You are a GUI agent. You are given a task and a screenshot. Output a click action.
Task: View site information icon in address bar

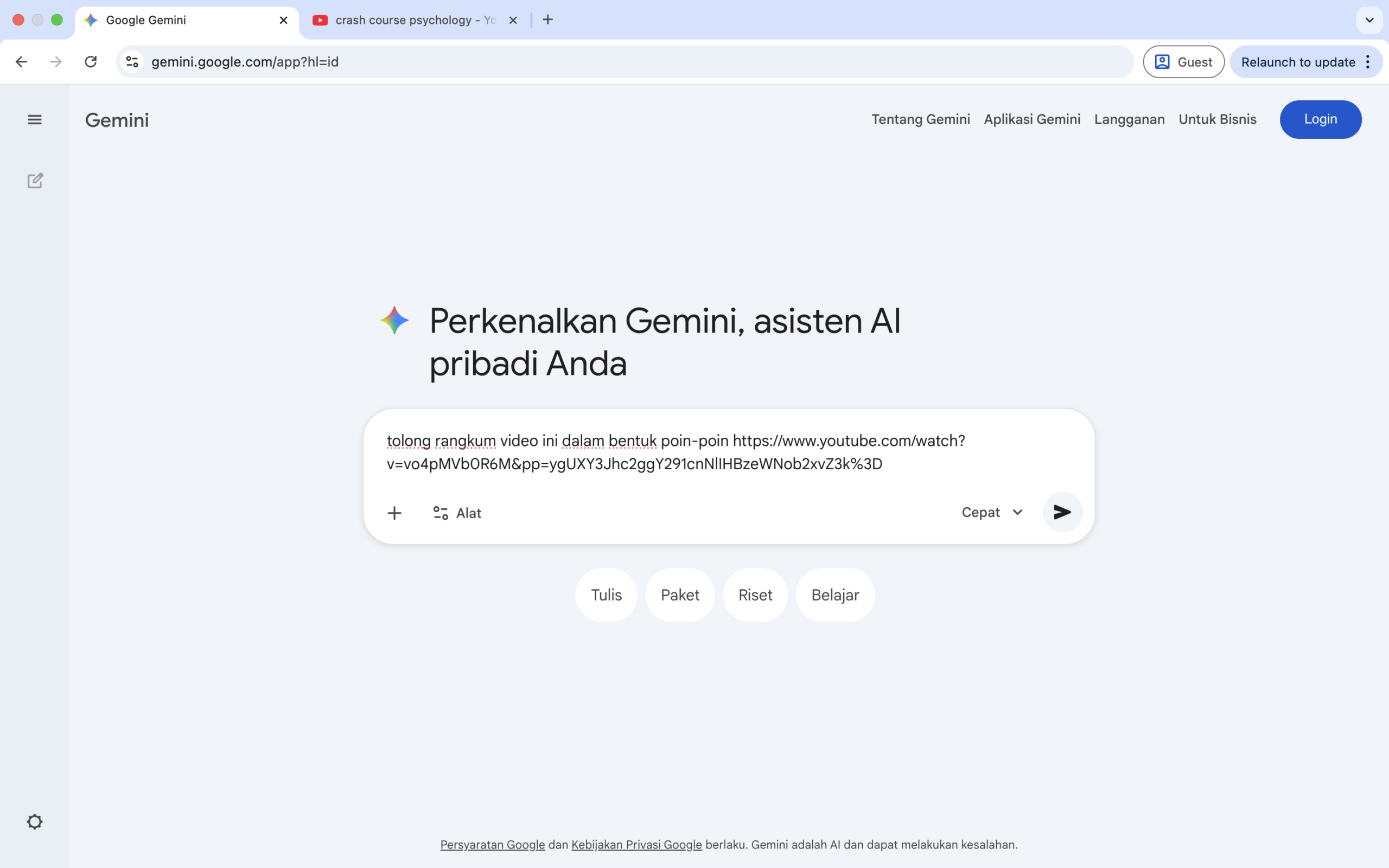pyautogui.click(x=132, y=61)
